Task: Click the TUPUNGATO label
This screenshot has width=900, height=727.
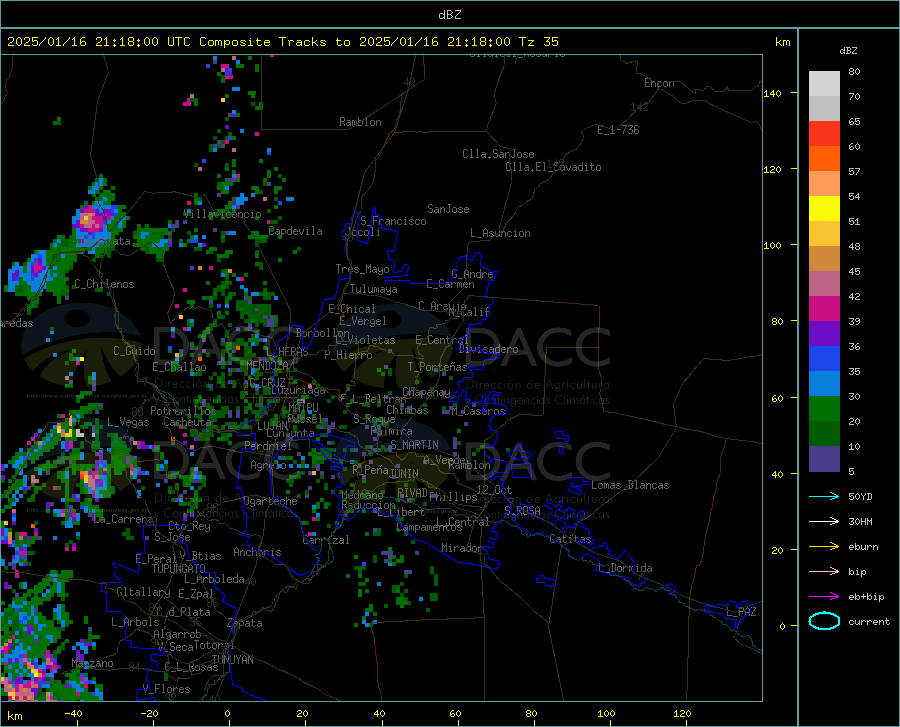Action: coord(179,569)
